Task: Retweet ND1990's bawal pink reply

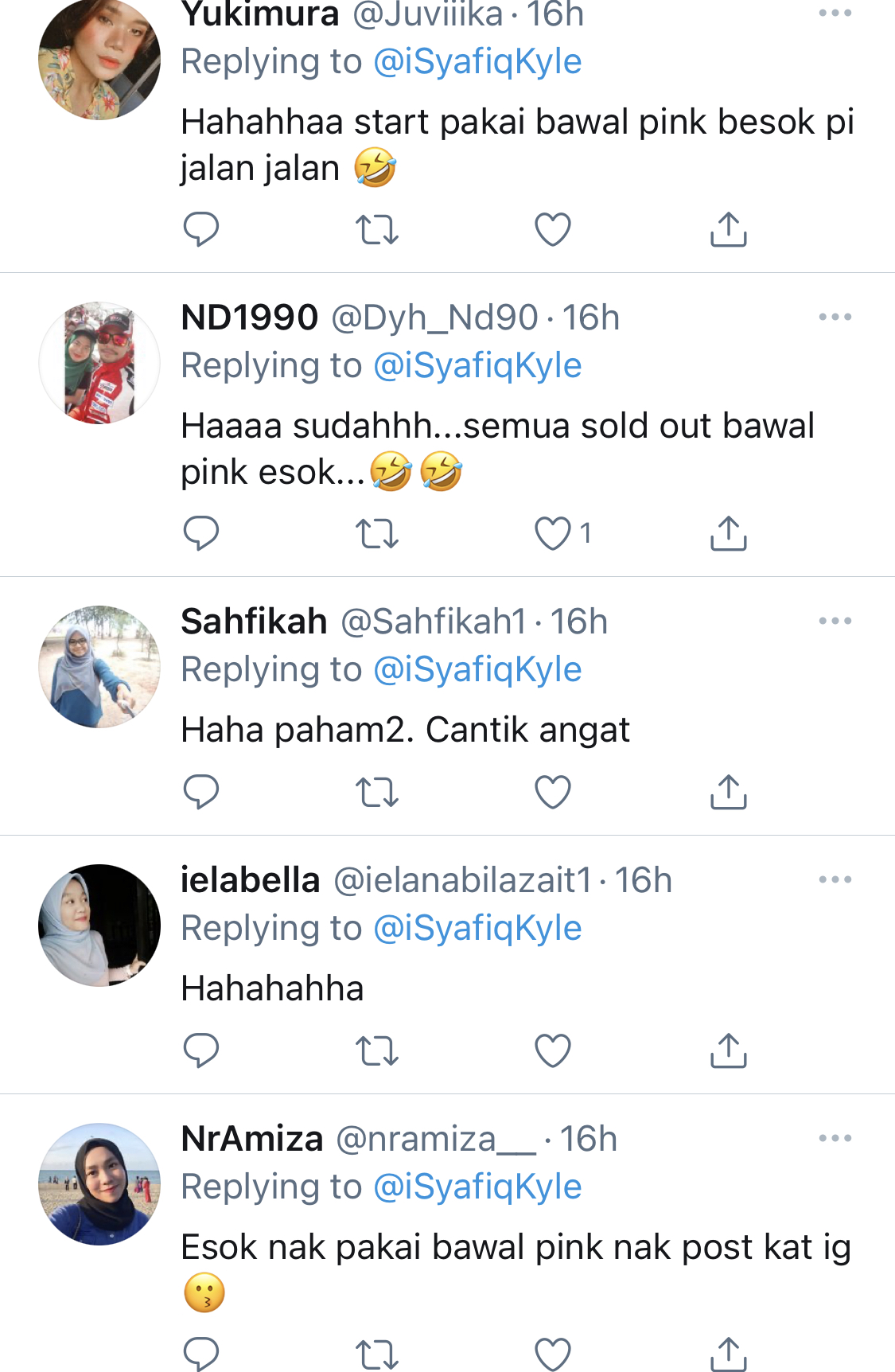Action: [376, 534]
